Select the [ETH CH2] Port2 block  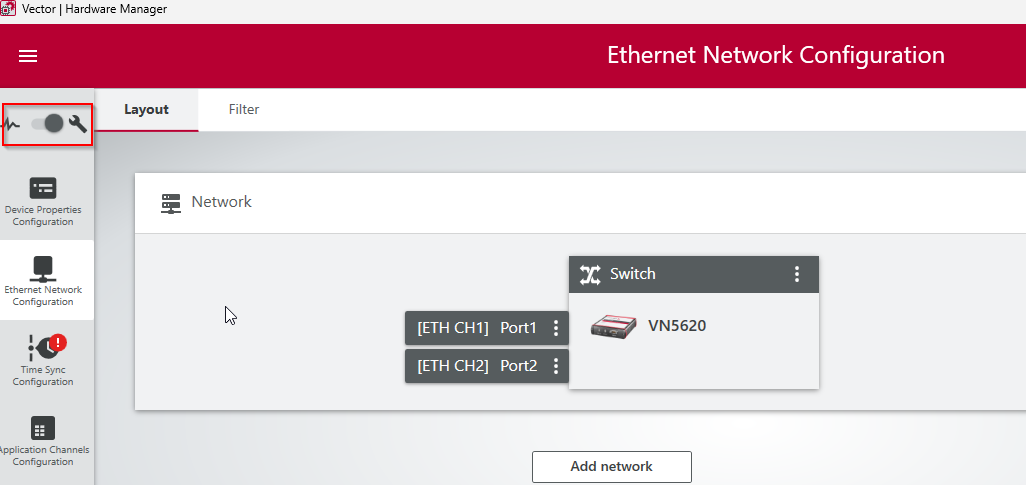pos(476,366)
